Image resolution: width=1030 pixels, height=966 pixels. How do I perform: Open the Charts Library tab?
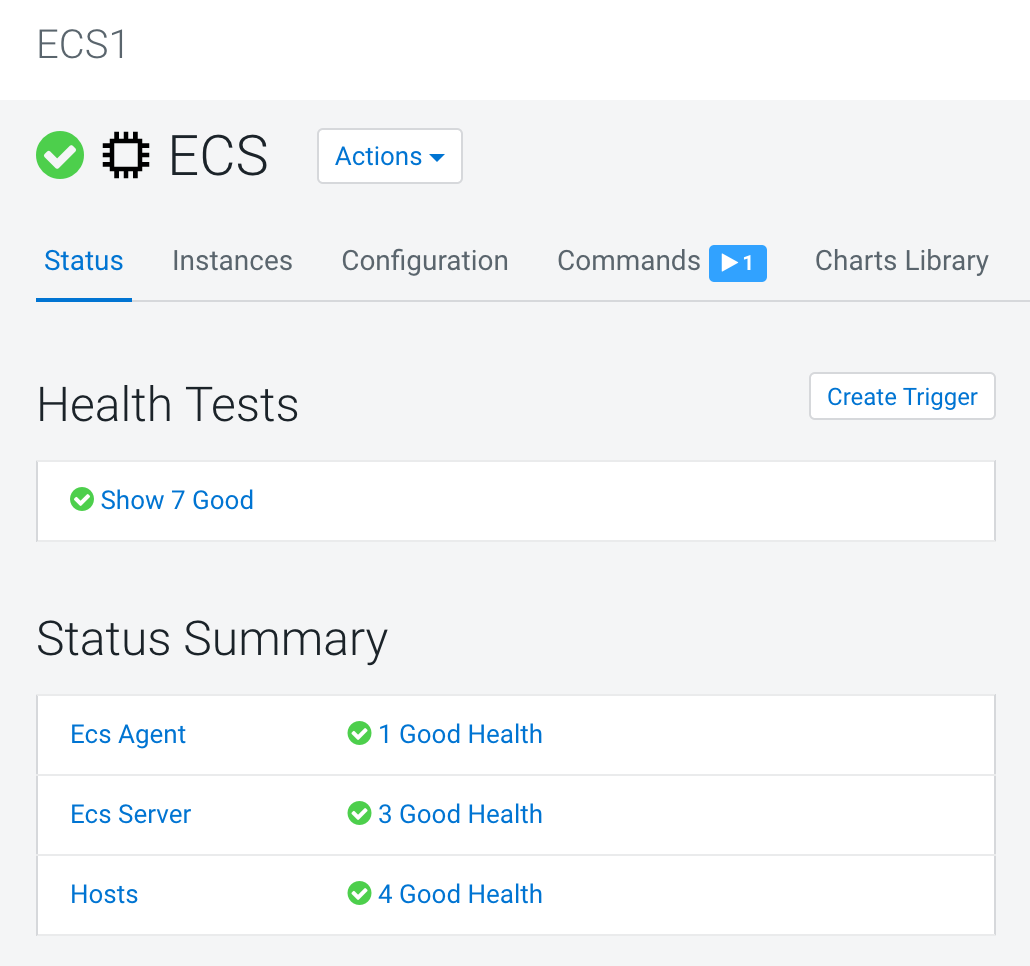(x=901, y=261)
